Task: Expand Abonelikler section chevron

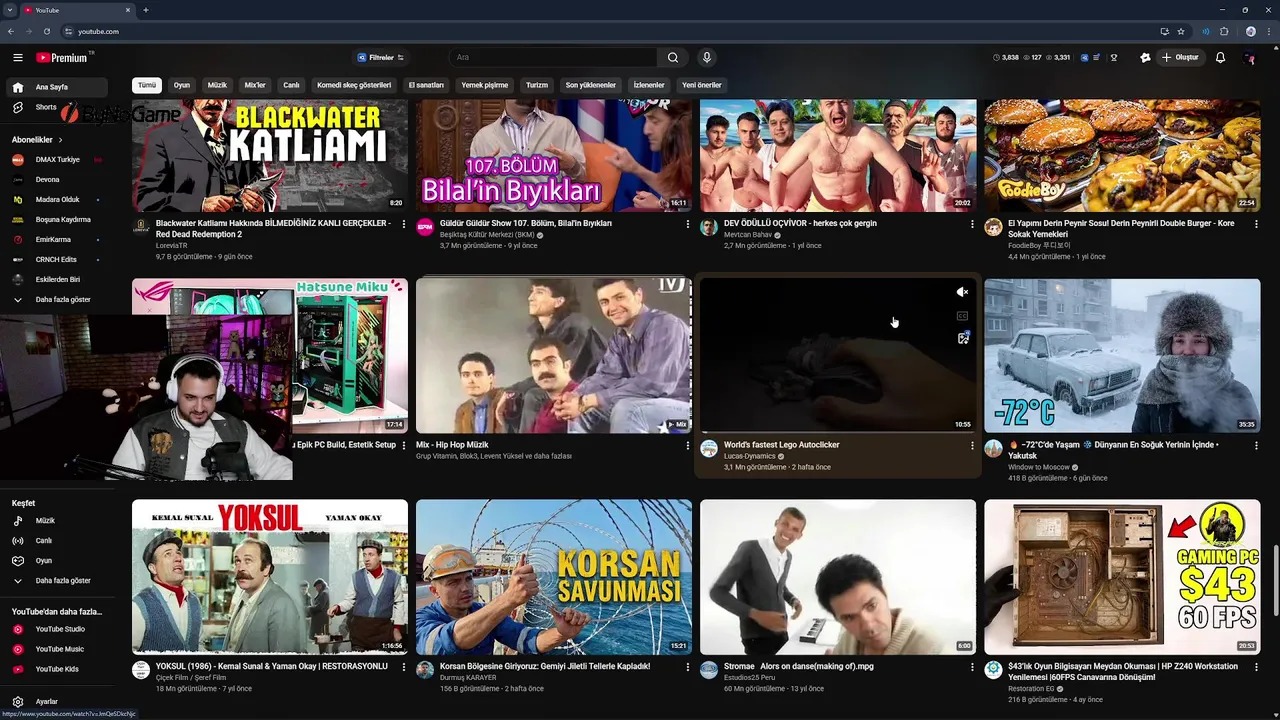Action: (x=60, y=140)
